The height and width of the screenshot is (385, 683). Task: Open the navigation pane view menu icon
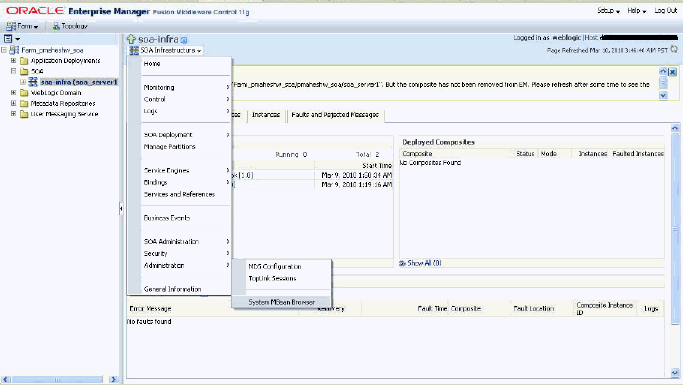(x=11, y=39)
